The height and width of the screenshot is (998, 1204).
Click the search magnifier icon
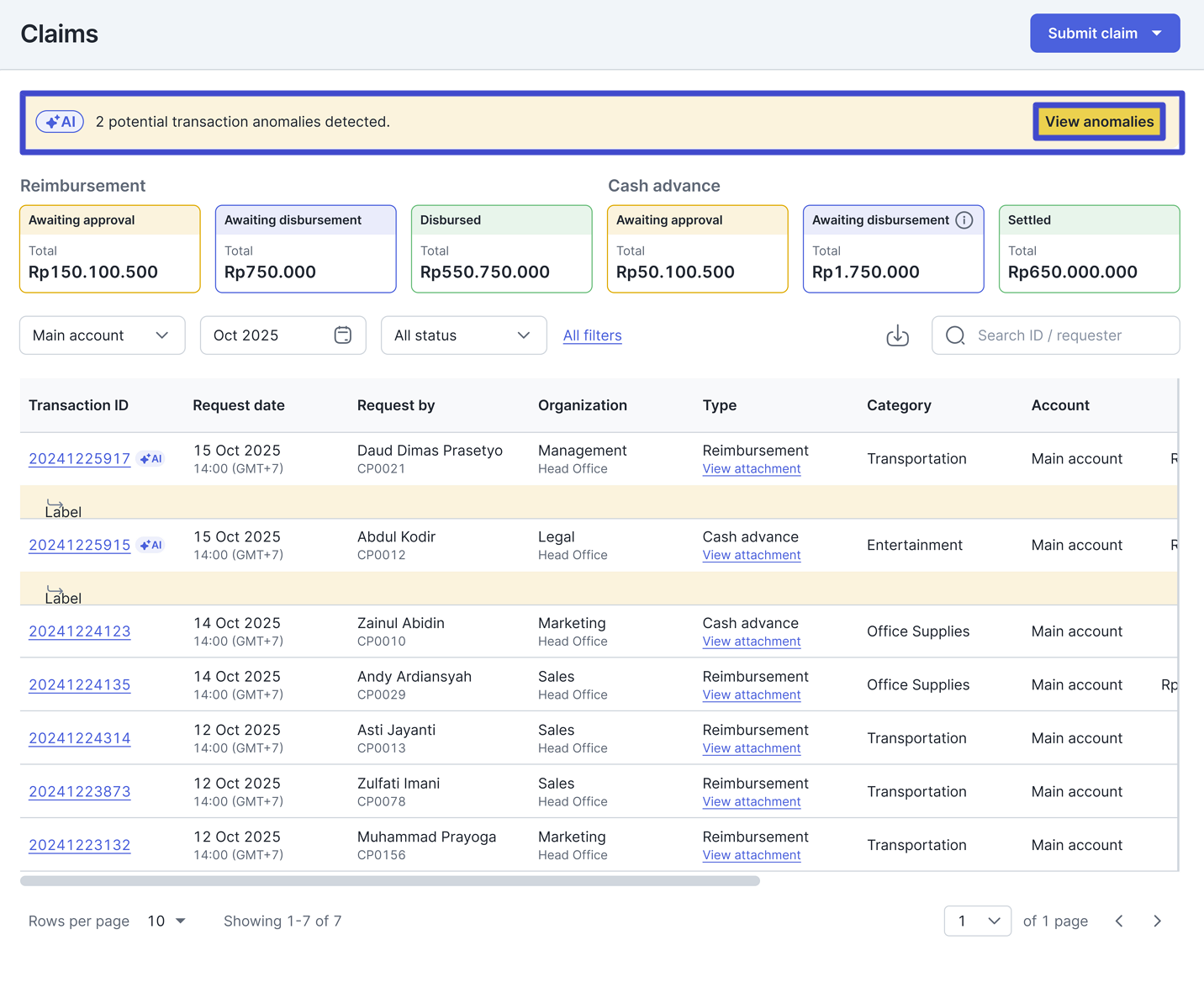(x=955, y=335)
